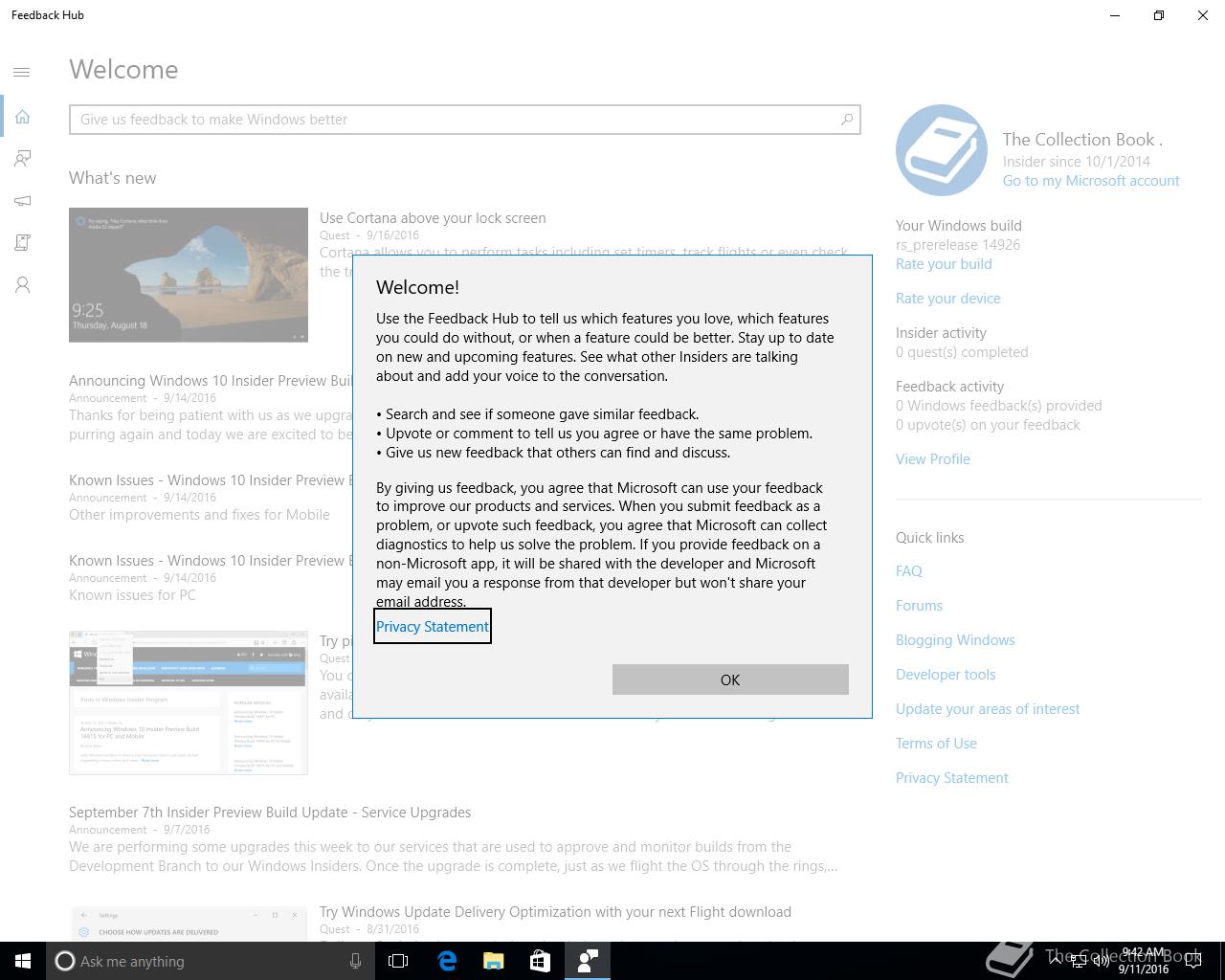Click The Collection Book profile avatar
Viewport: 1225px width, 980px height.
[942, 150]
